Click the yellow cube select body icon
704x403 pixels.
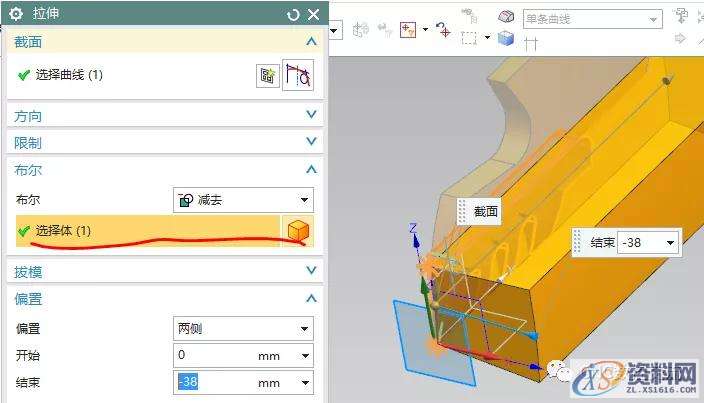tap(298, 231)
